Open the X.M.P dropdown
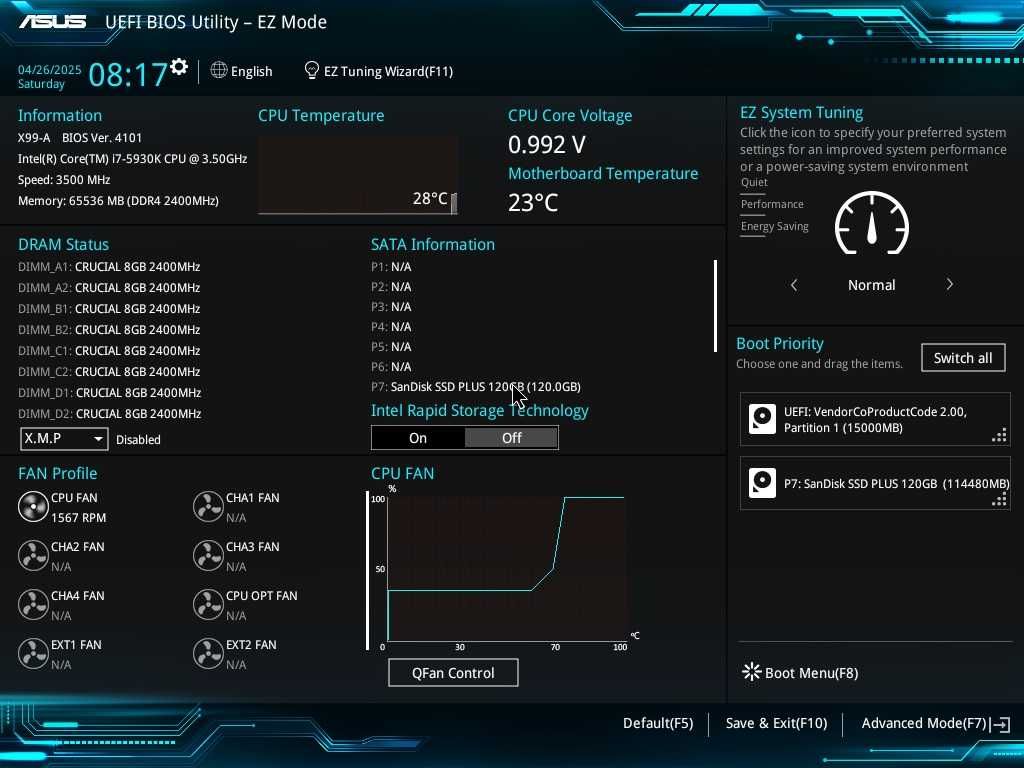Screen dimensions: 1024x768 [x=64, y=439]
